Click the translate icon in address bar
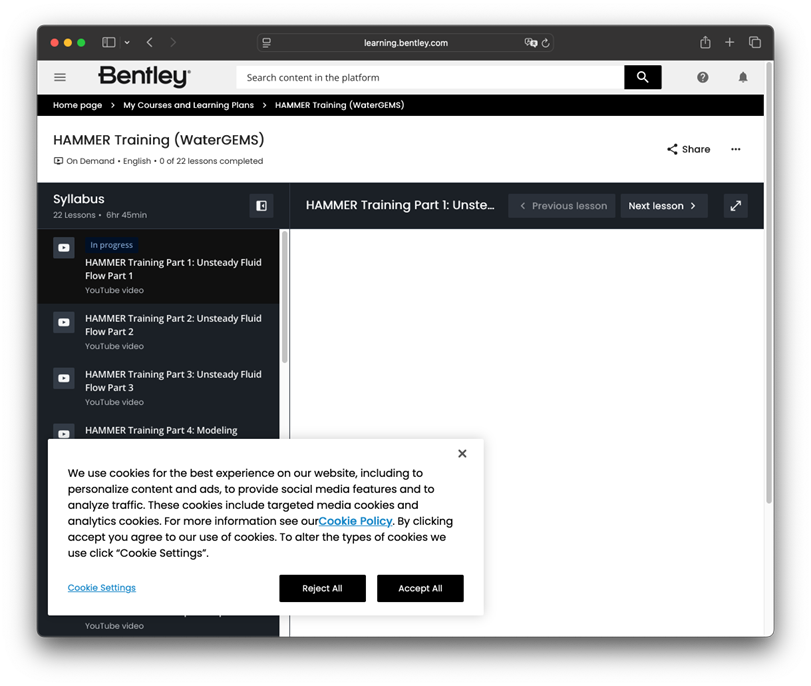This screenshot has width=811, height=686. coord(531,43)
